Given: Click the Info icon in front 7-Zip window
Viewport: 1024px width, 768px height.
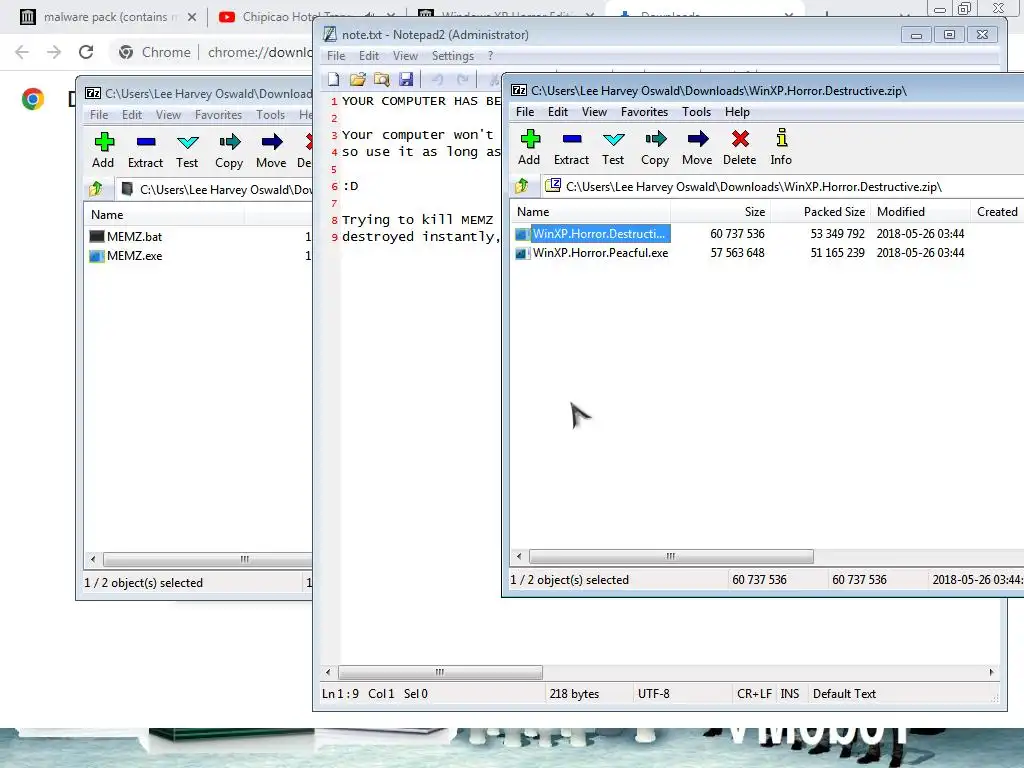Looking at the screenshot, I should [x=781, y=138].
